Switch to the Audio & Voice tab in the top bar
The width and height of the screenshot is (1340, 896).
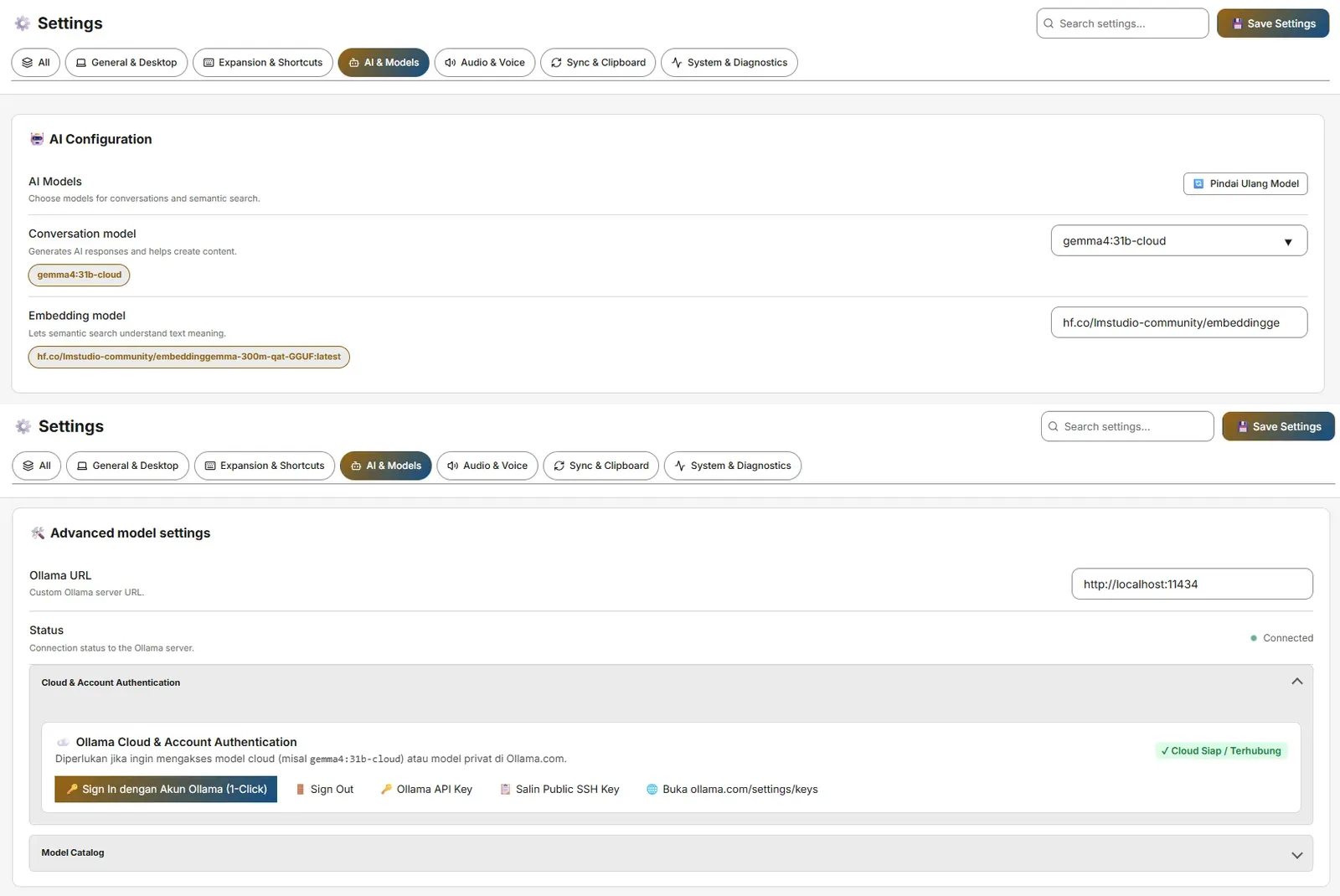(484, 63)
